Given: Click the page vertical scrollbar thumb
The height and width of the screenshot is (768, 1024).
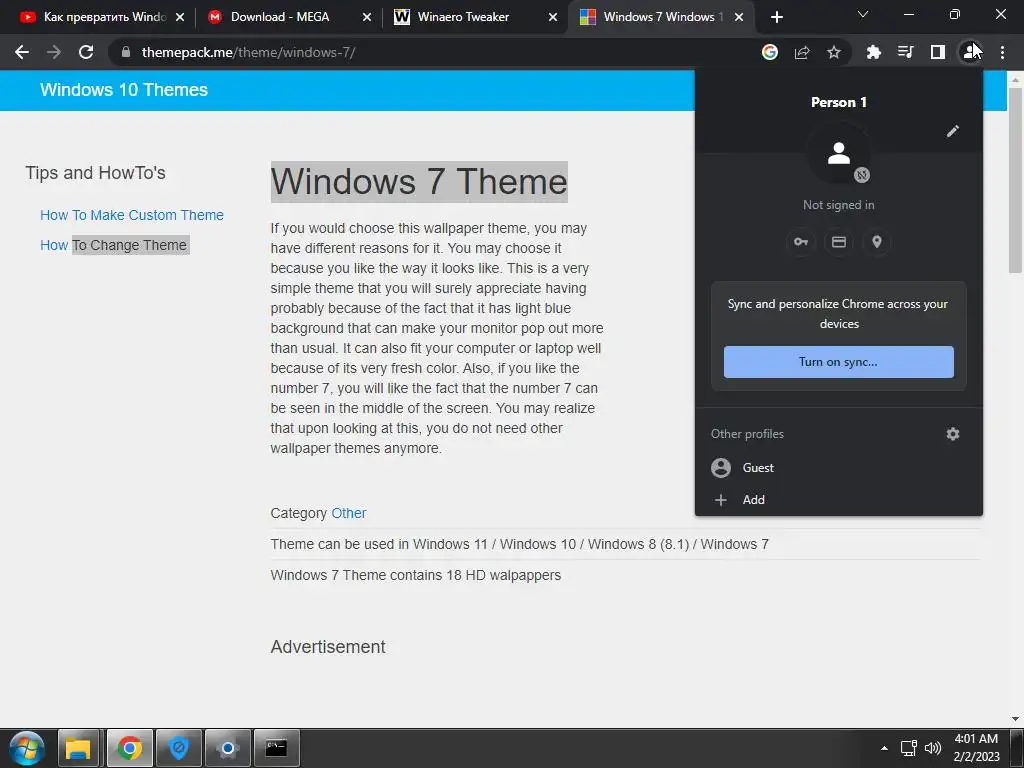Looking at the screenshot, I should tap(1015, 180).
